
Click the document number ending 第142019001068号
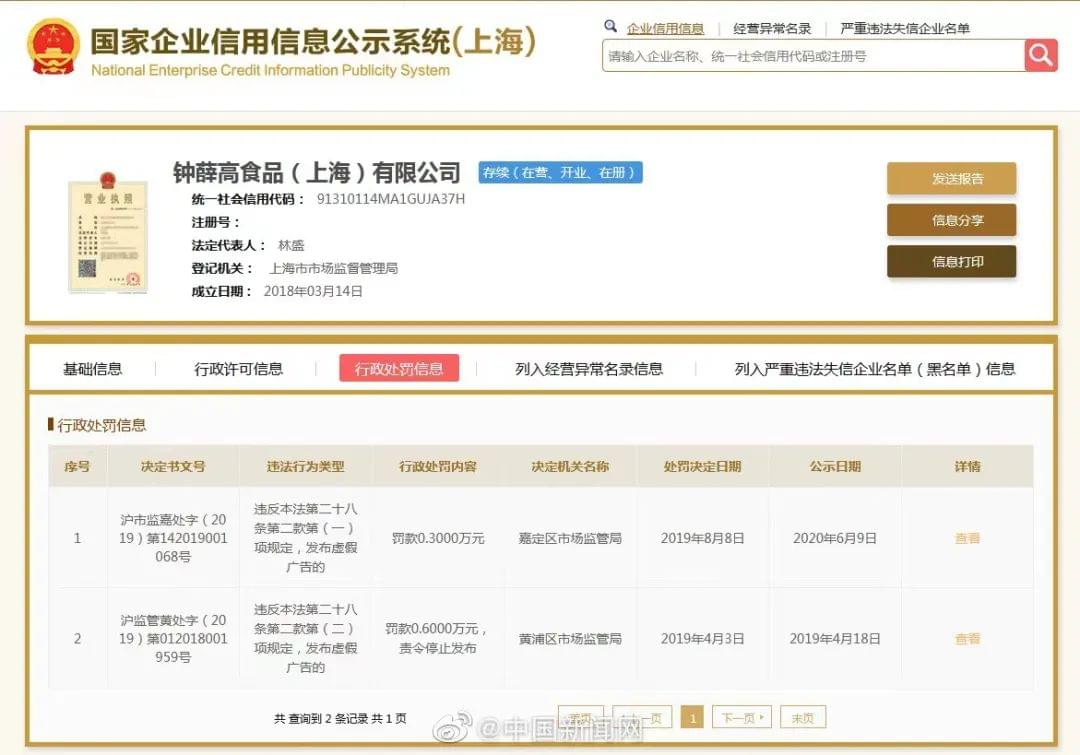(173, 538)
